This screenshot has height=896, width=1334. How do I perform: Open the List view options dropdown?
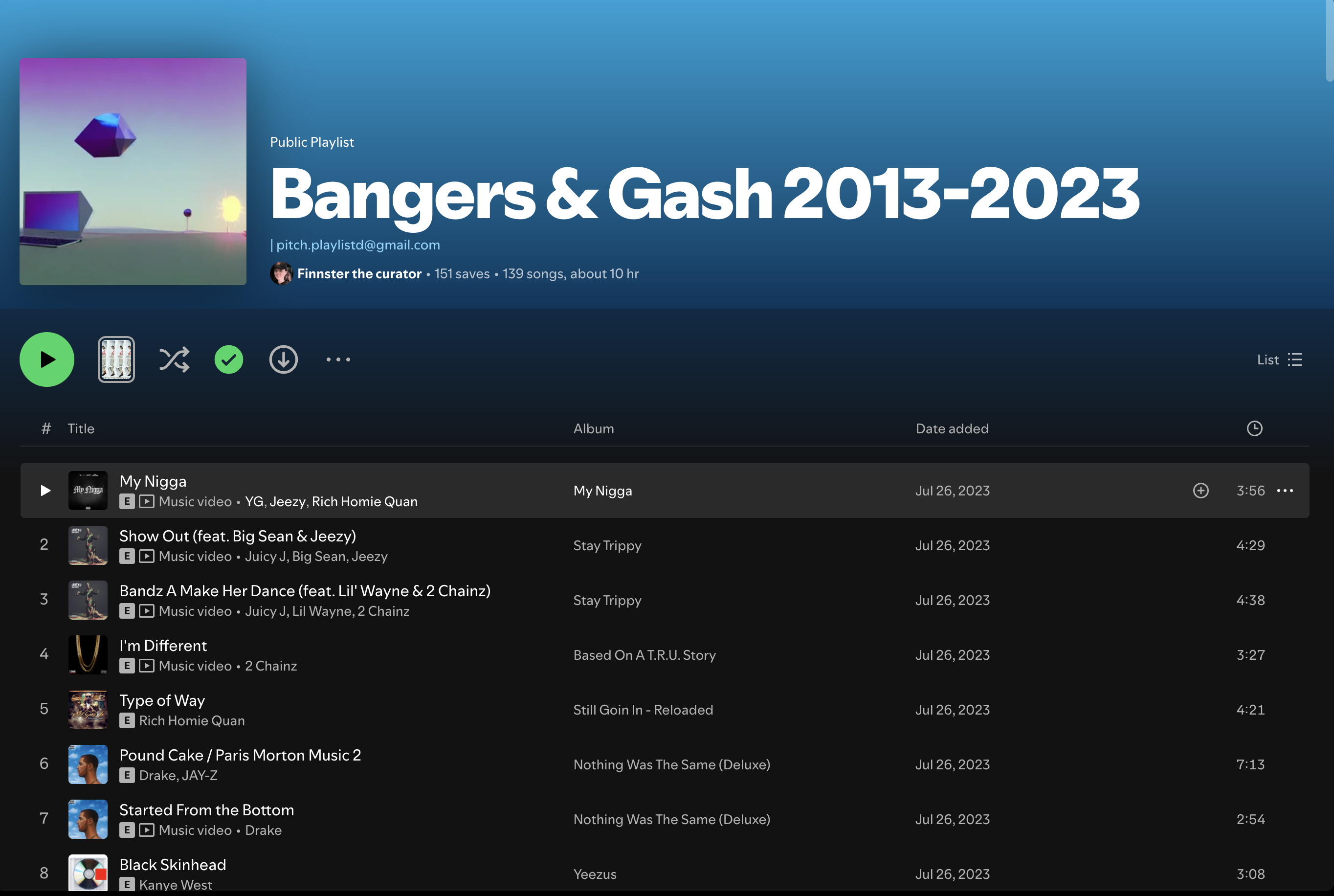point(1279,359)
